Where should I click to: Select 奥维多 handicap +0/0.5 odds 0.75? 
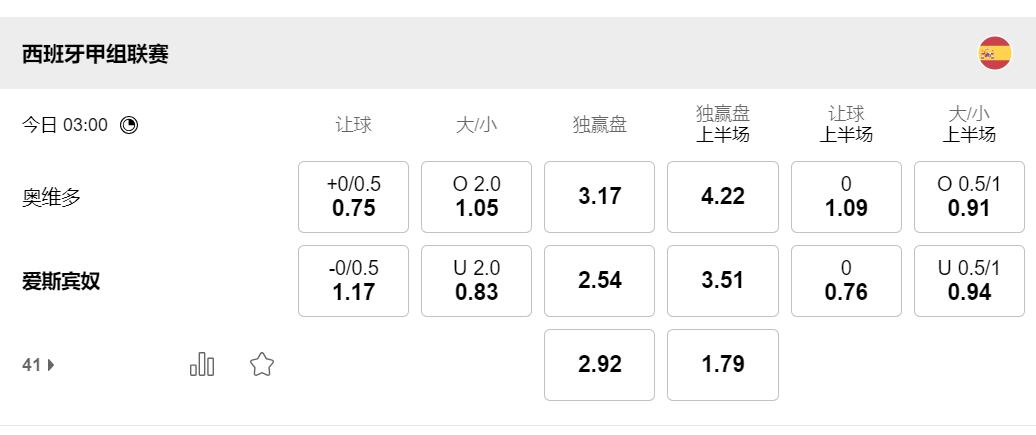tap(353, 197)
